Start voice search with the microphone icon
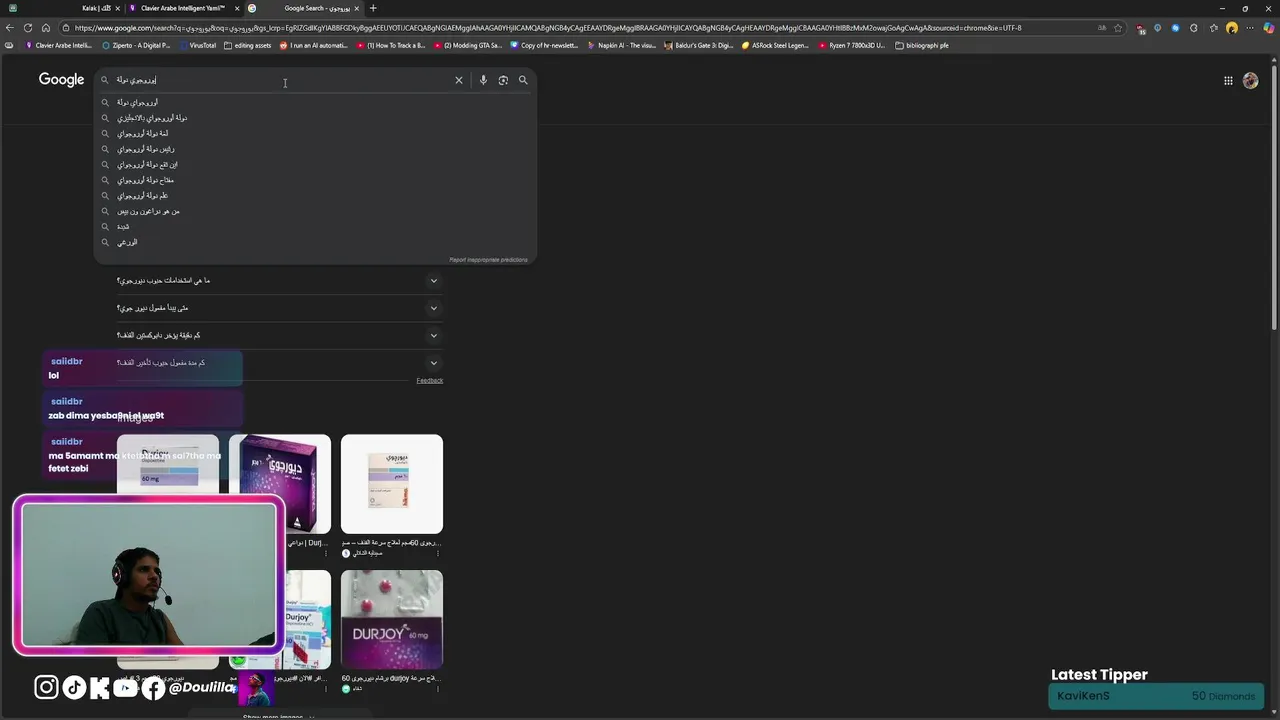The width and height of the screenshot is (1280, 720). tap(483, 80)
